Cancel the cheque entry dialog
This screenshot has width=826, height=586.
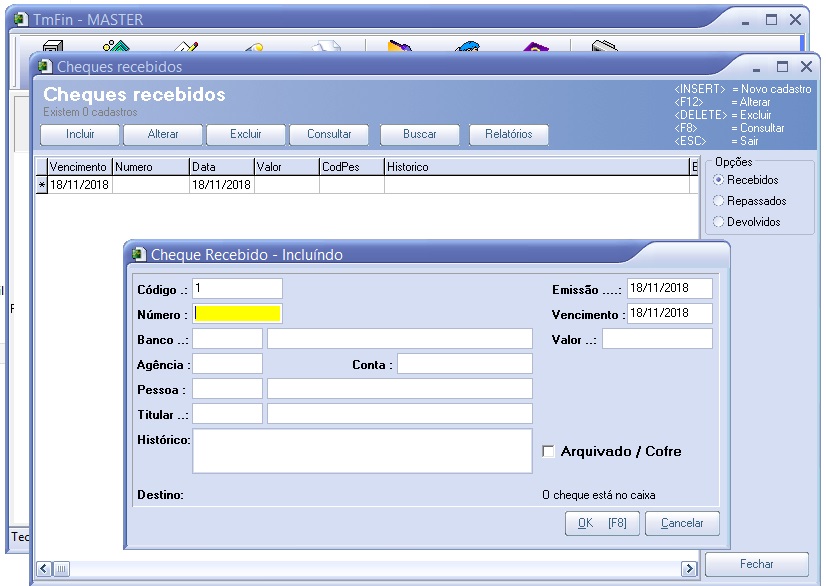click(x=682, y=523)
